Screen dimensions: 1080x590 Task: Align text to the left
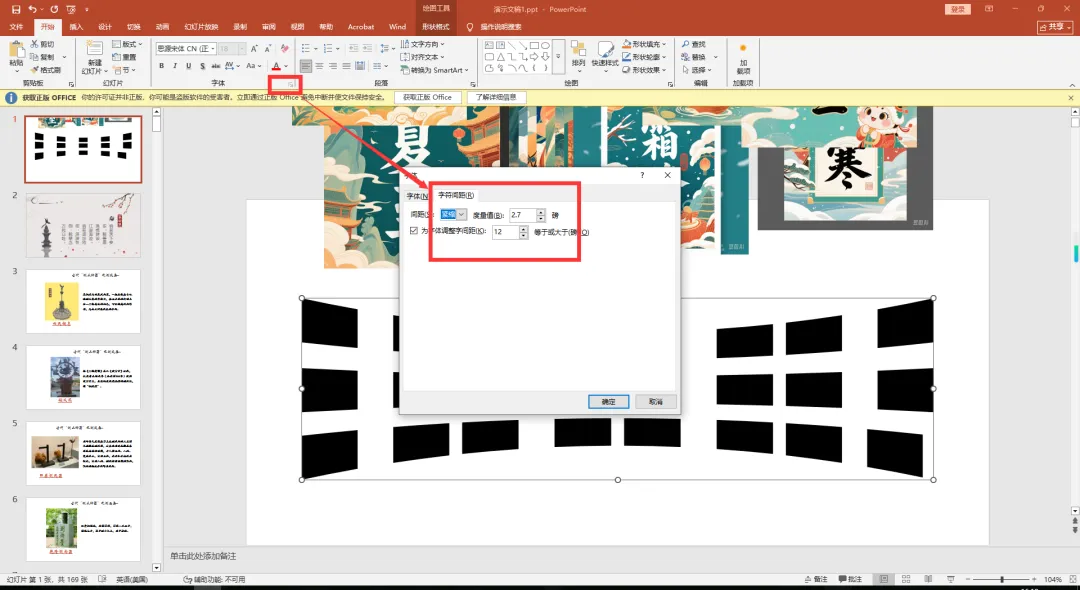[306, 66]
